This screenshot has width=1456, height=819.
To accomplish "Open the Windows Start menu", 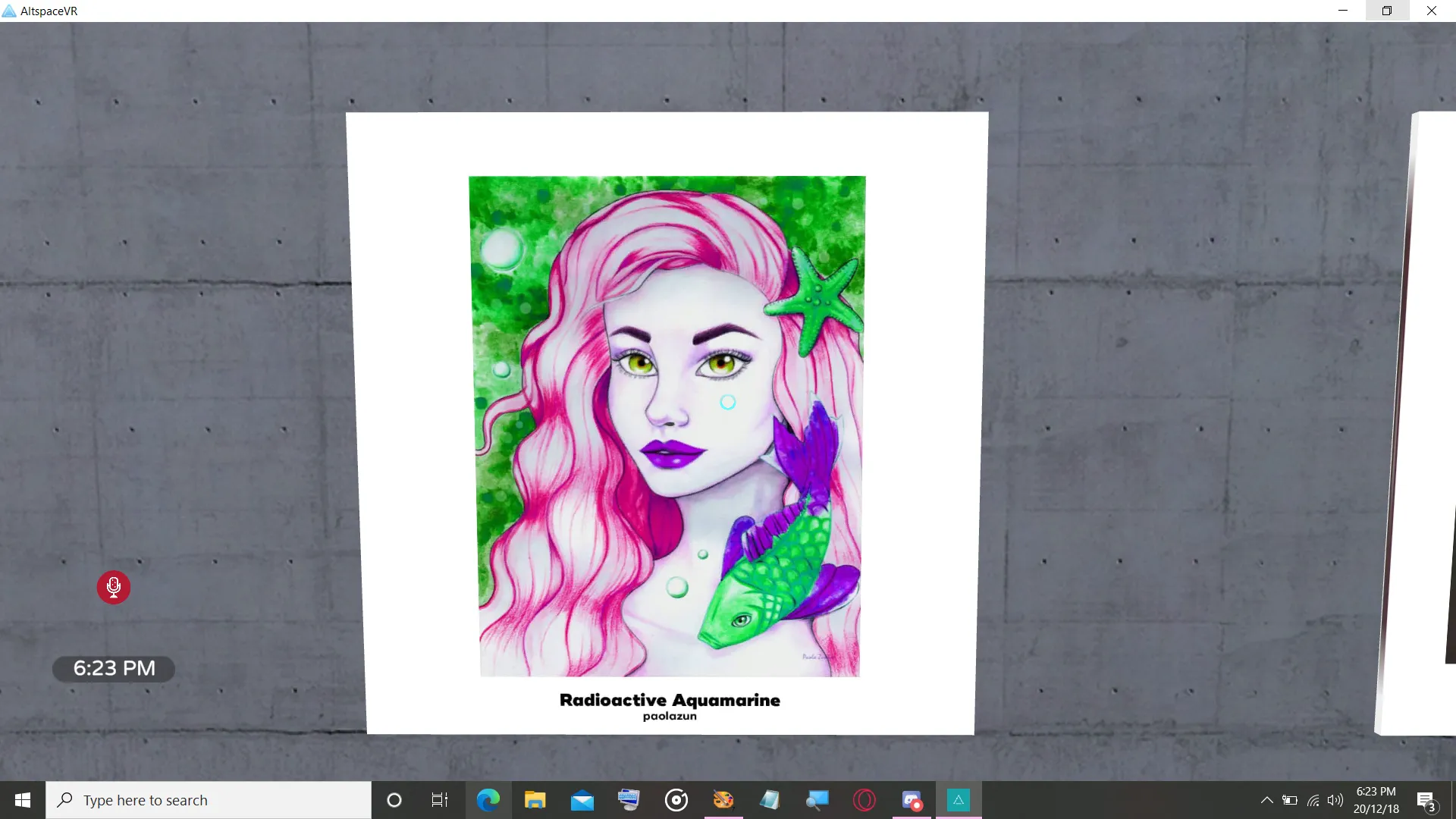I will pos(23,800).
